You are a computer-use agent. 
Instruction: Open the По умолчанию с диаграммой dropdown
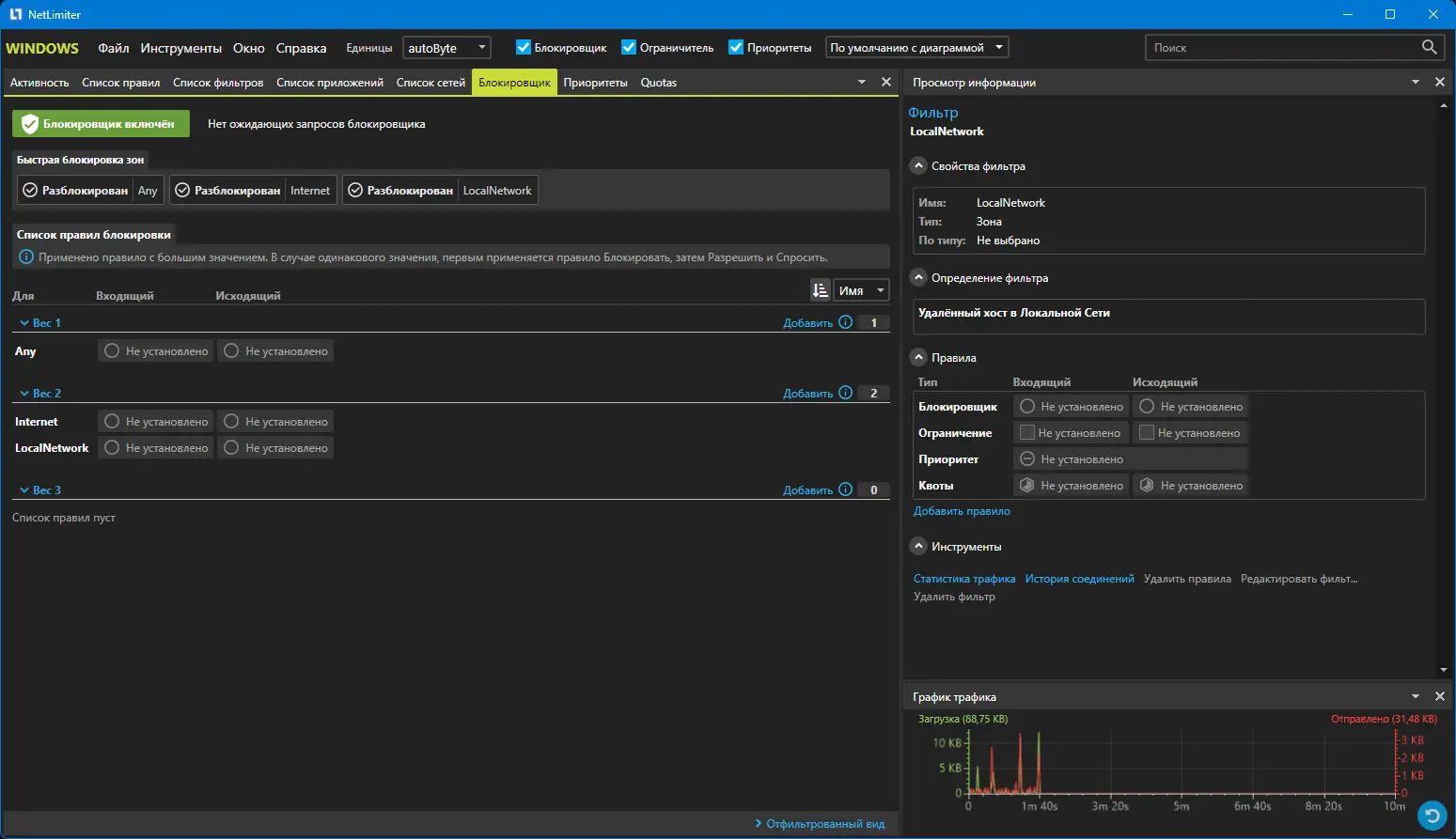pos(916,47)
